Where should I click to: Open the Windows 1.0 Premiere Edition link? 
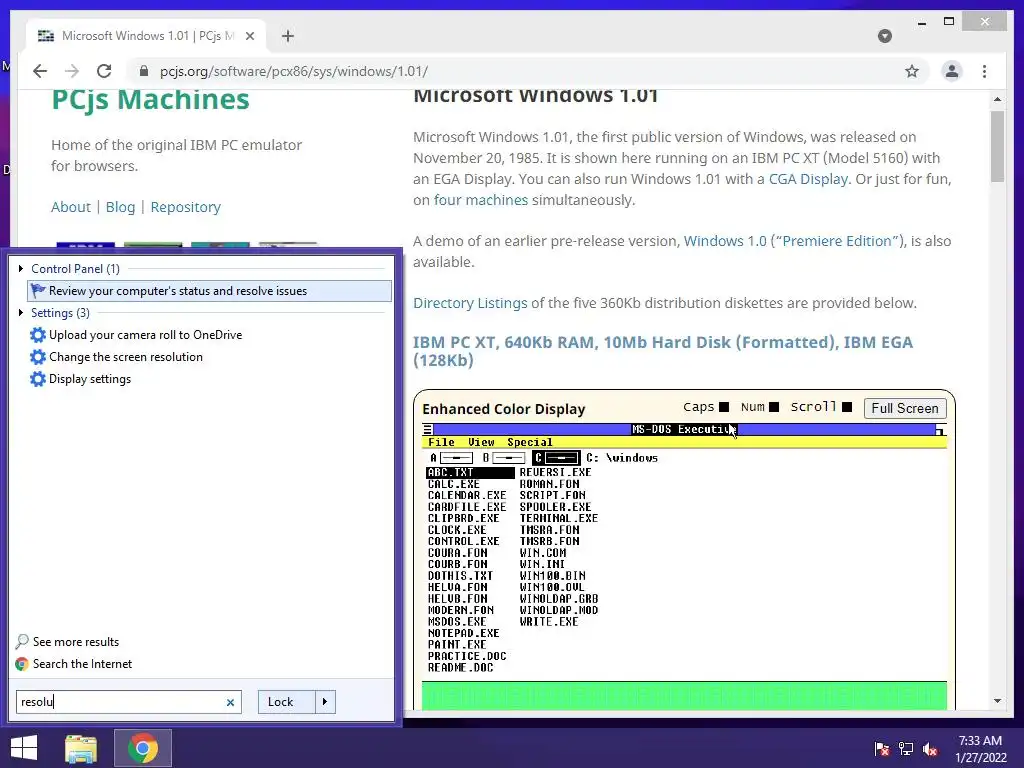pos(793,241)
